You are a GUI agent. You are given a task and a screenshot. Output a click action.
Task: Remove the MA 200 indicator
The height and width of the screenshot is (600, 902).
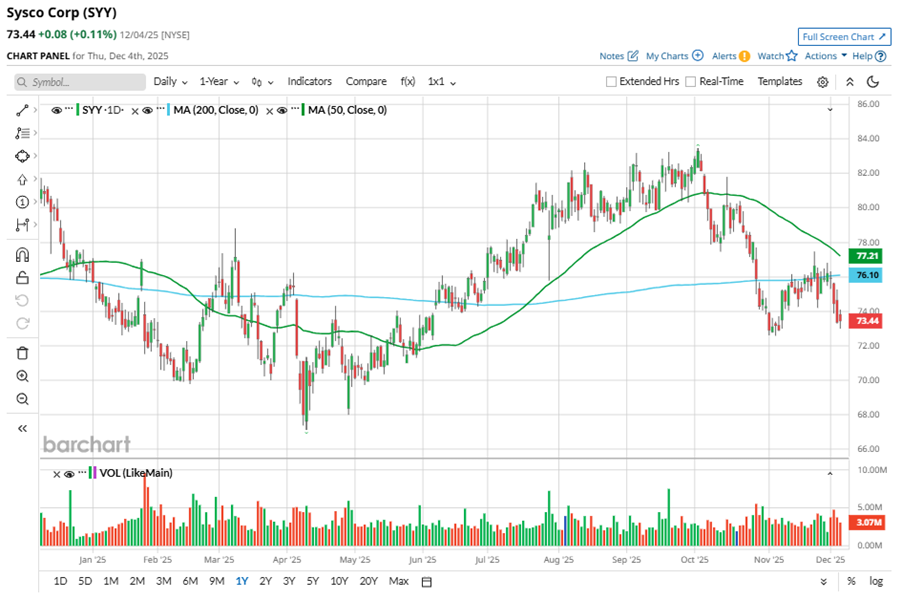click(135, 111)
